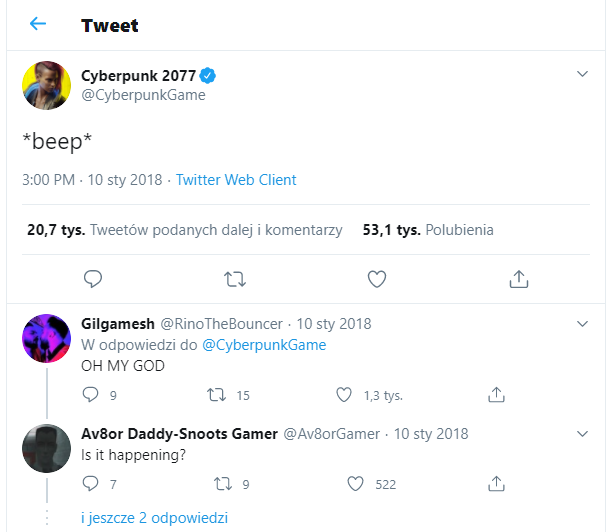View the 20,7 tys. retweets list
This screenshot has width=606, height=532.
pyautogui.click(x=185, y=230)
